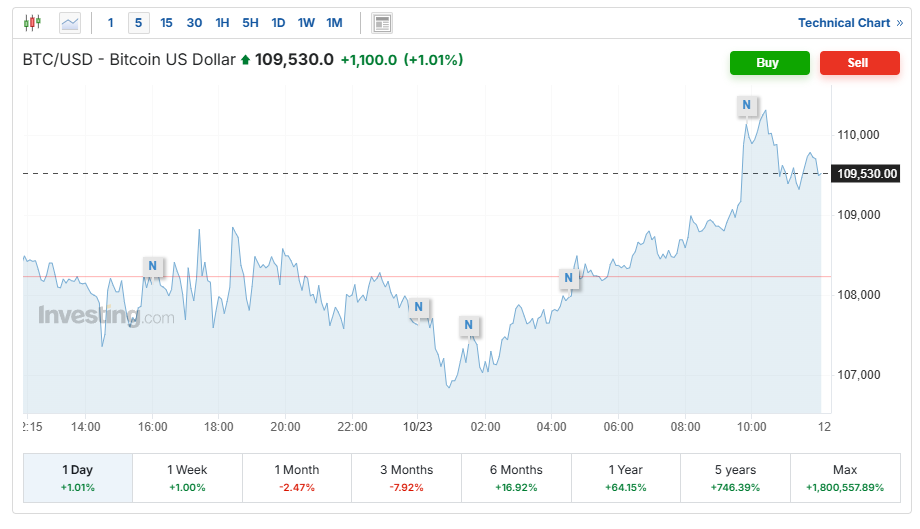Select the 15 minute interval
The image size is (920, 529).
[x=166, y=23]
